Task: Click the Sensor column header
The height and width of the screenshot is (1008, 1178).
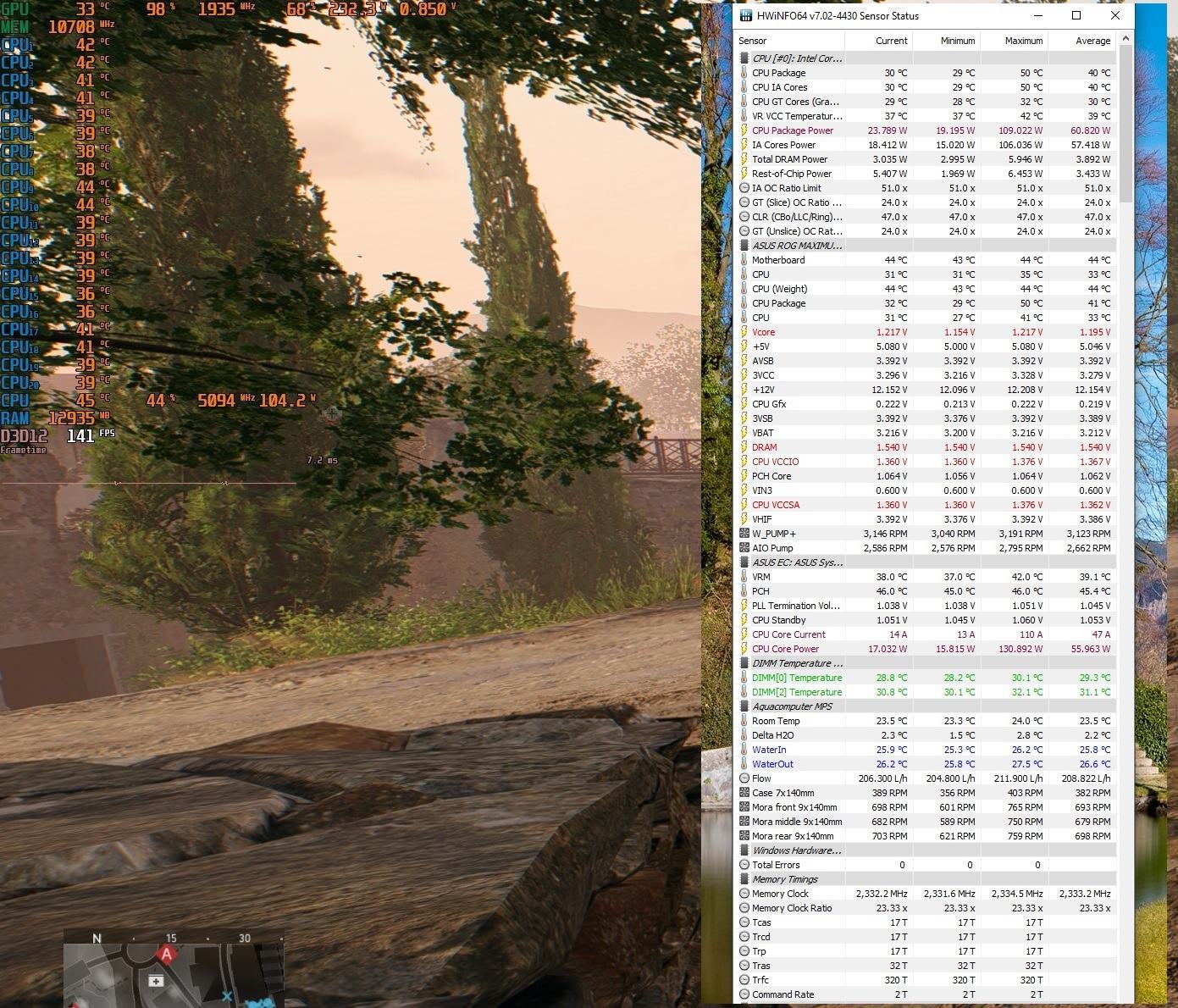Action: [x=789, y=41]
